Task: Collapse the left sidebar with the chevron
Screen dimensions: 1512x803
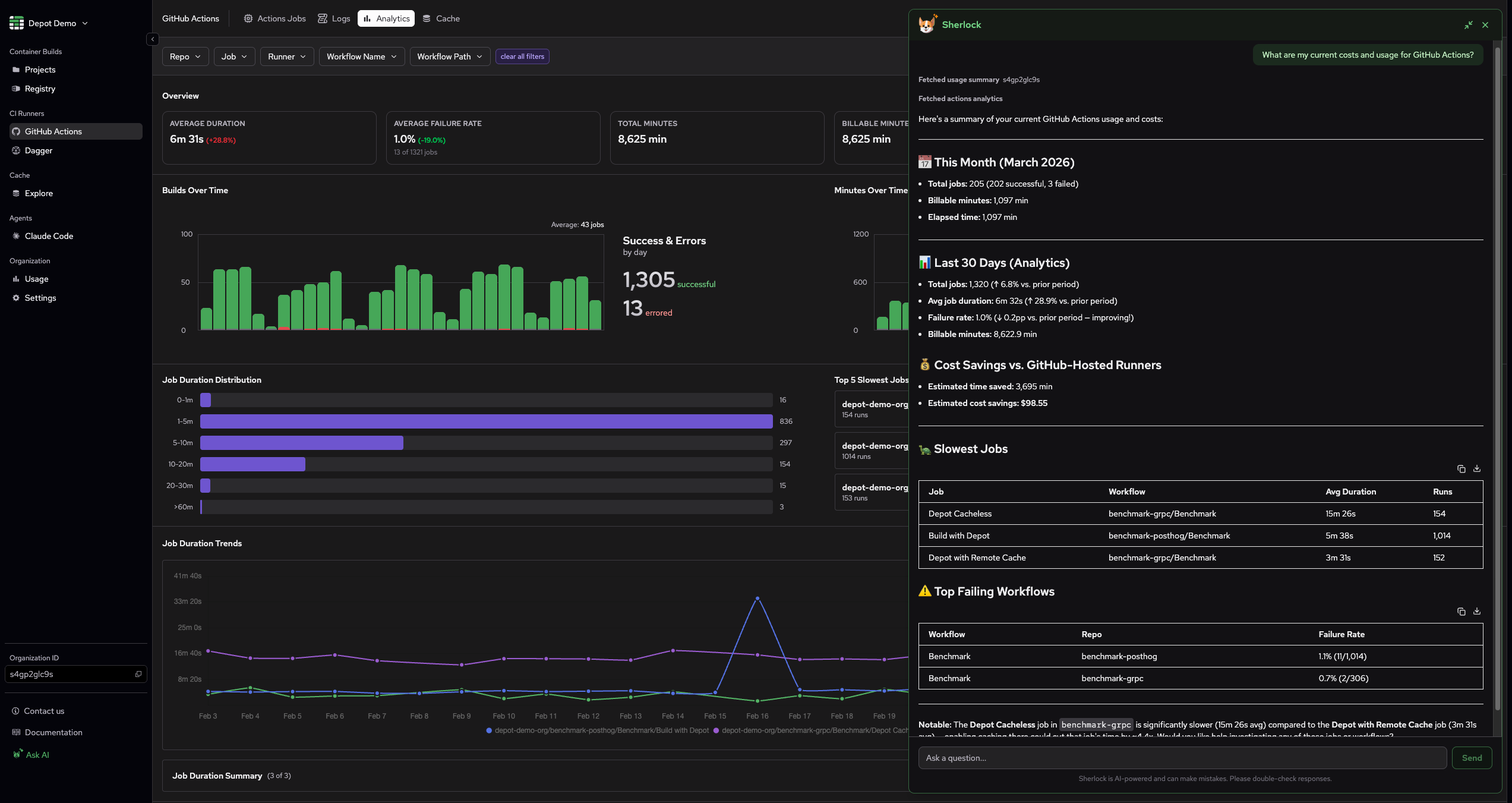Action: point(152,39)
